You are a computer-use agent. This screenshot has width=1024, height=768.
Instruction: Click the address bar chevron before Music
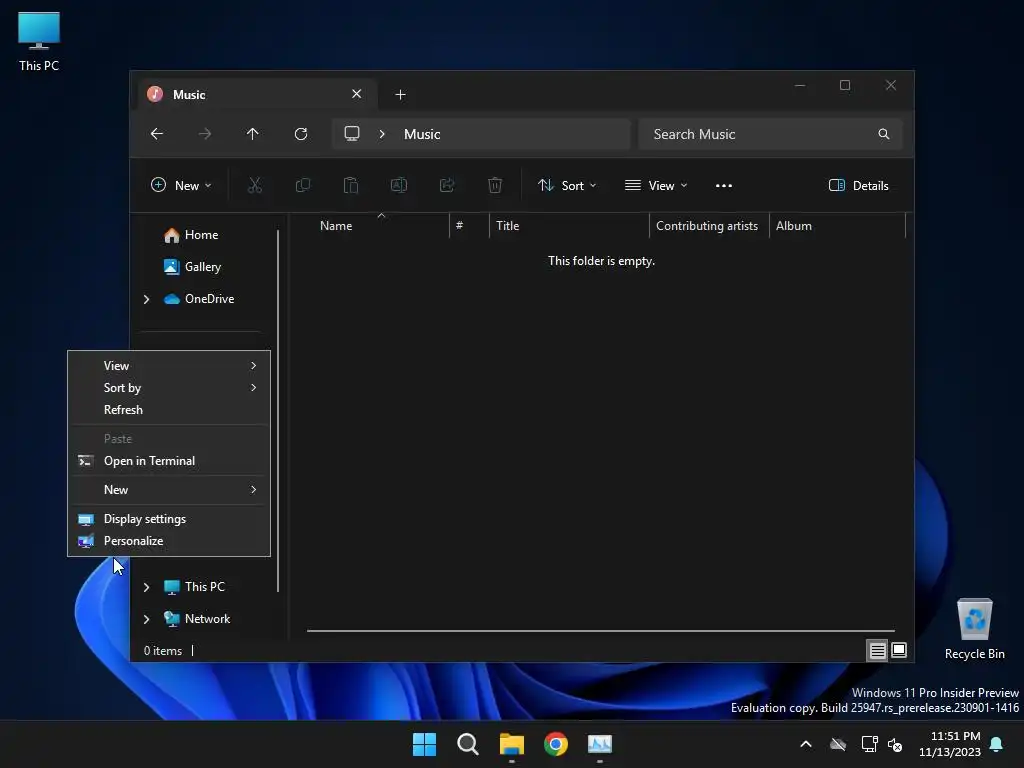pos(382,134)
